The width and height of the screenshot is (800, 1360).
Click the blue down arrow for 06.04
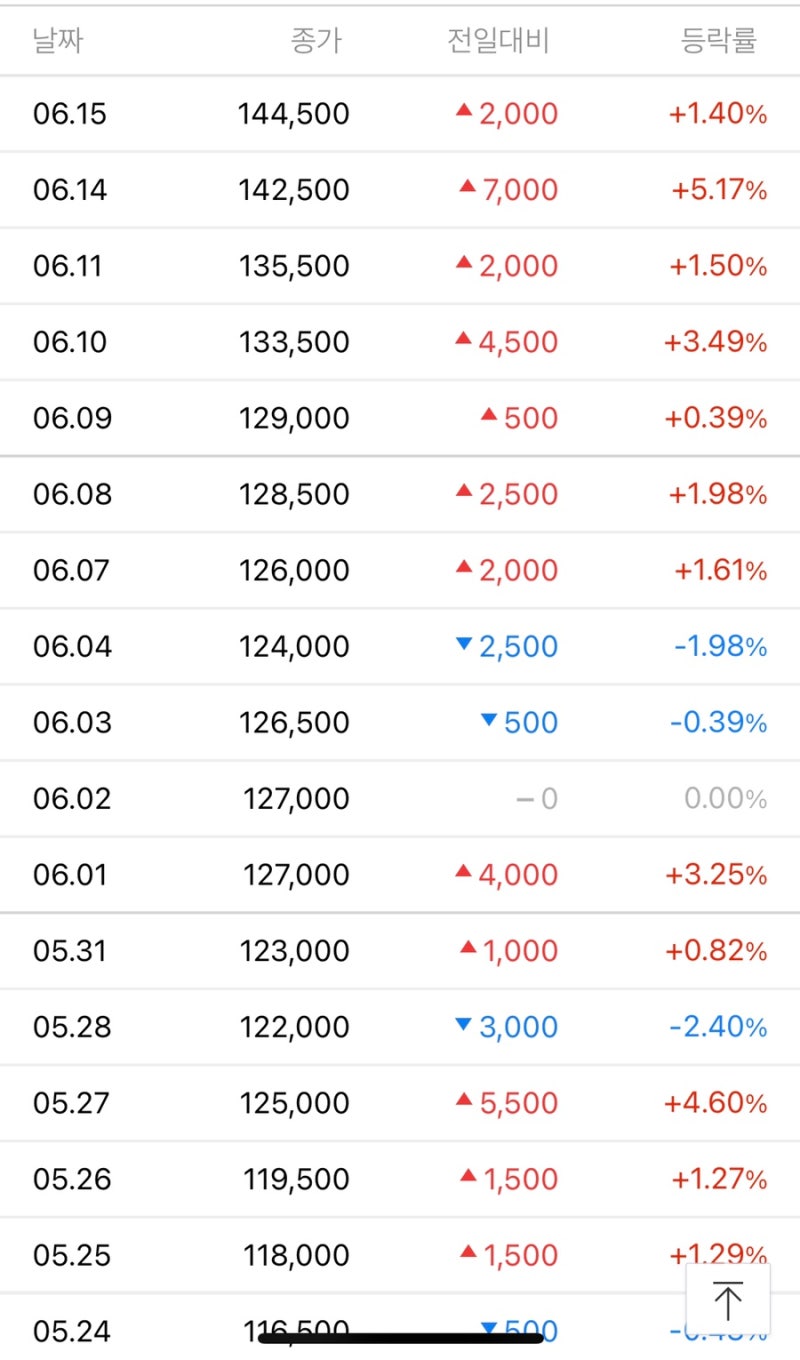(463, 645)
